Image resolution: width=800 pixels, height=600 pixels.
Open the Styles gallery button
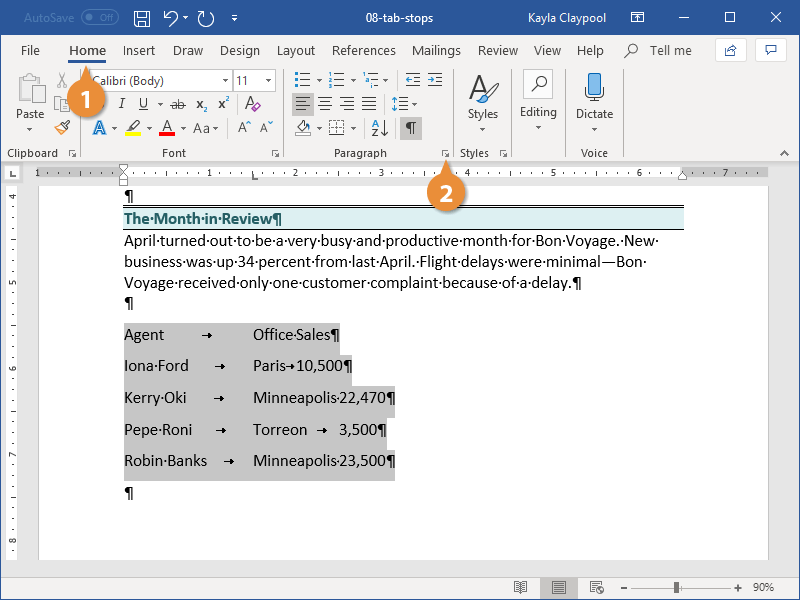point(482,98)
